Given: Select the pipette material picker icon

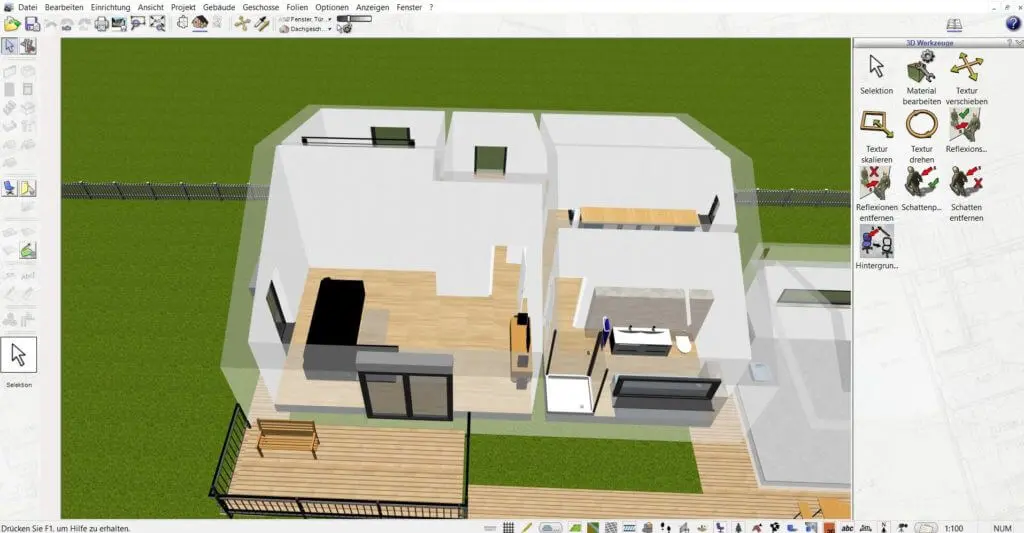Looking at the screenshot, I should [x=261, y=24].
